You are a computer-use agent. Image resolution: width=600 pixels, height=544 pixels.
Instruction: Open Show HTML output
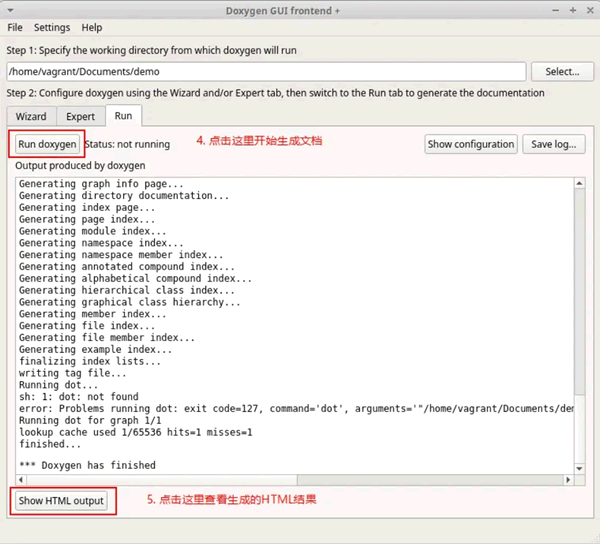coord(61,501)
